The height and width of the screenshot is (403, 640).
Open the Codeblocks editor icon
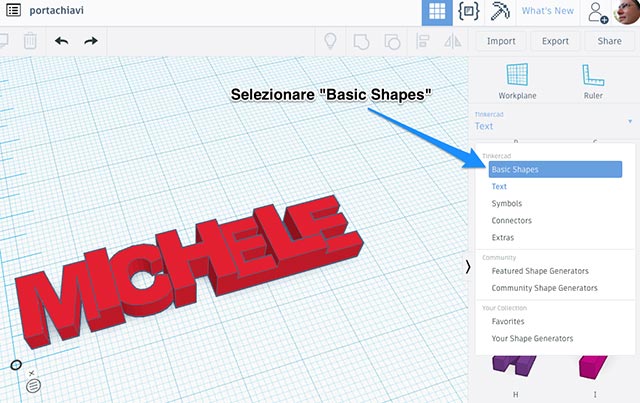[x=467, y=12]
